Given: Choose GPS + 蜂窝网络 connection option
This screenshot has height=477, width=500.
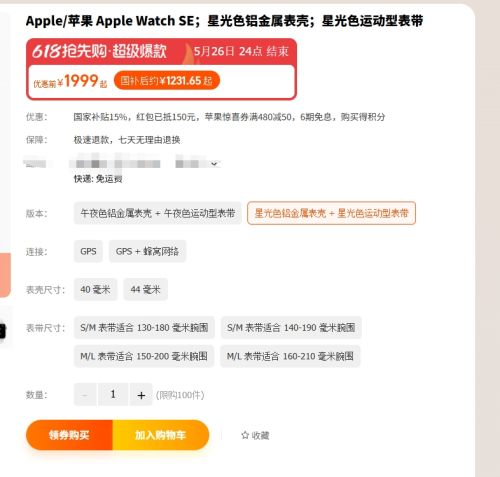Looking at the screenshot, I should [x=147, y=251].
